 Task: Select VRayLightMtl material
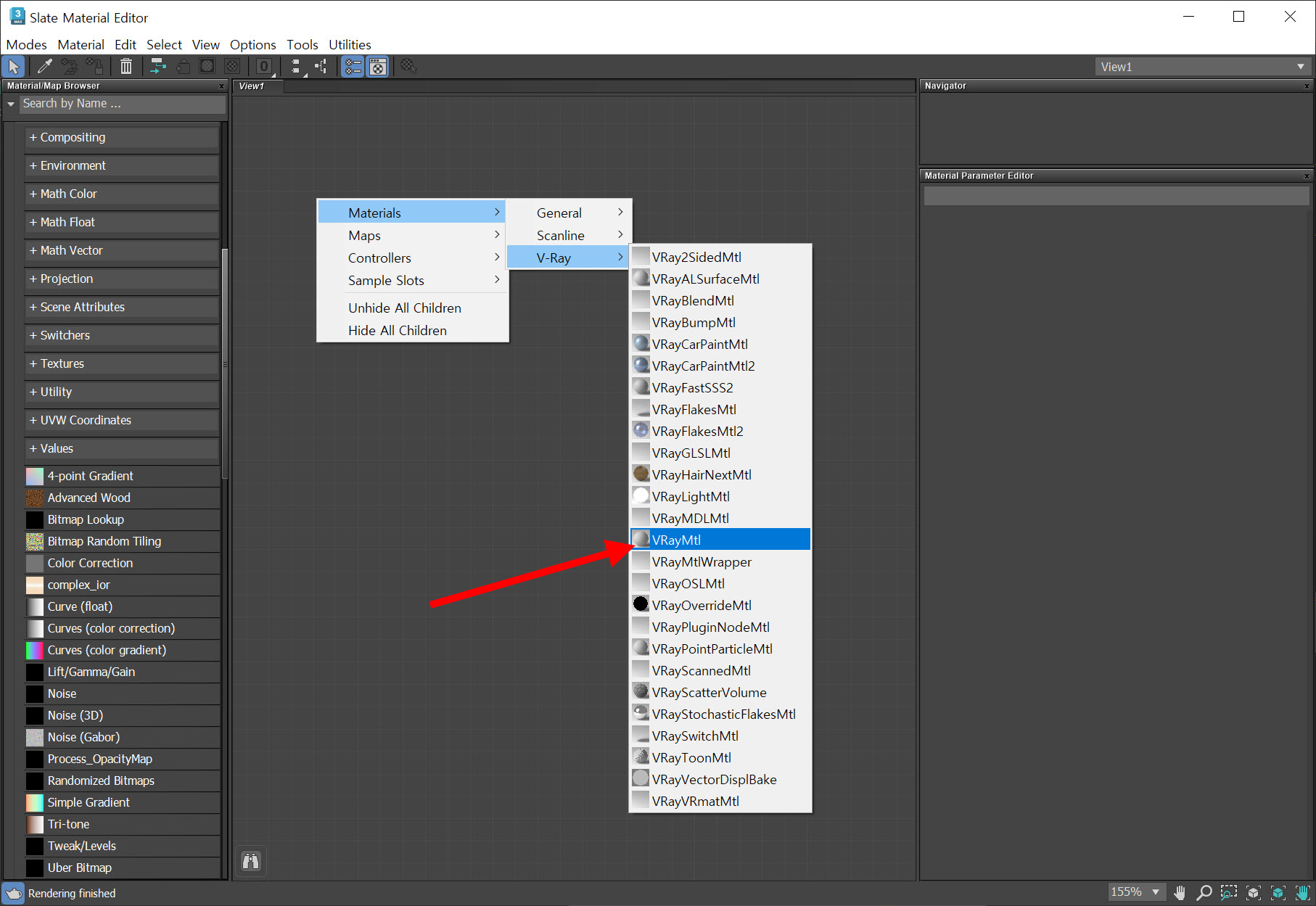click(x=720, y=496)
